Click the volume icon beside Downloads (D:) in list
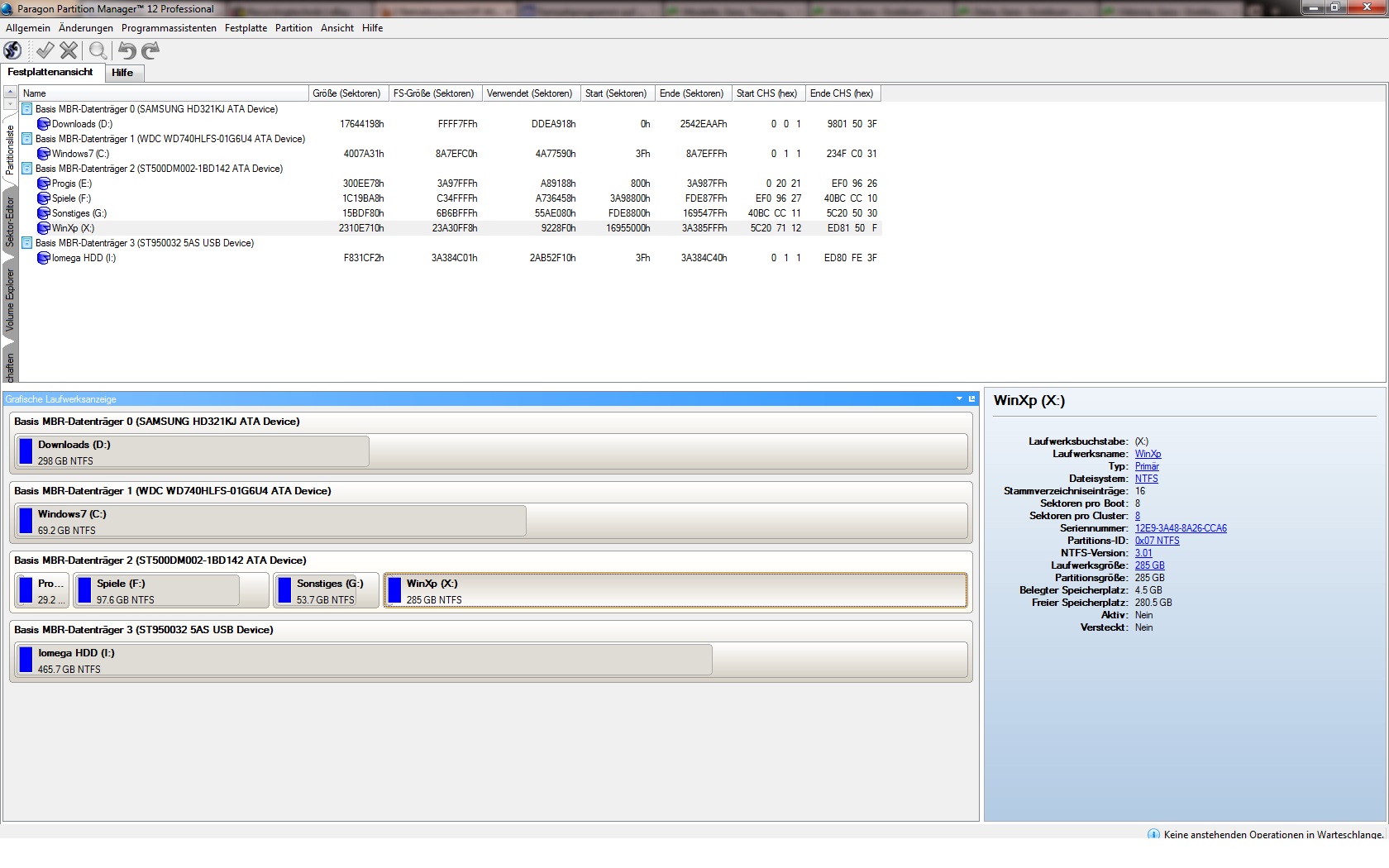The image size is (1389, 868). [x=44, y=124]
